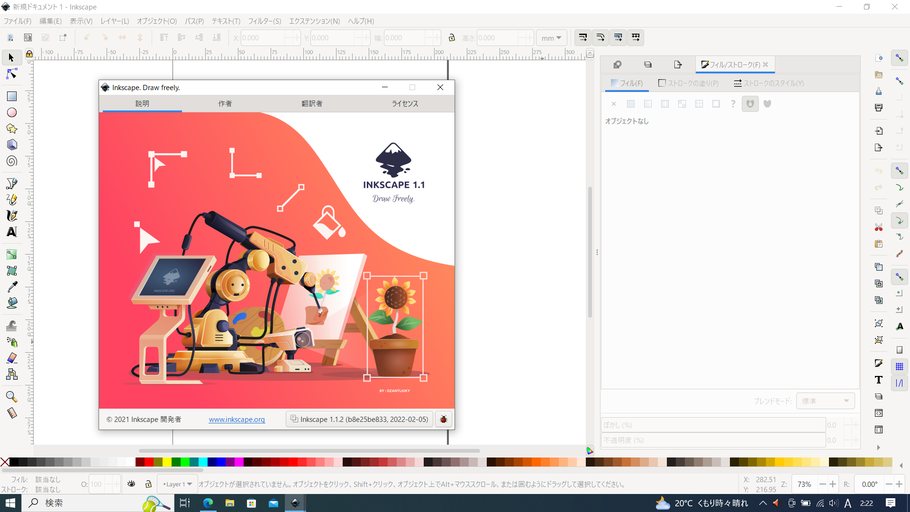Click zoom out minus button
910x512 pixels.
pyautogui.click(x=822, y=484)
